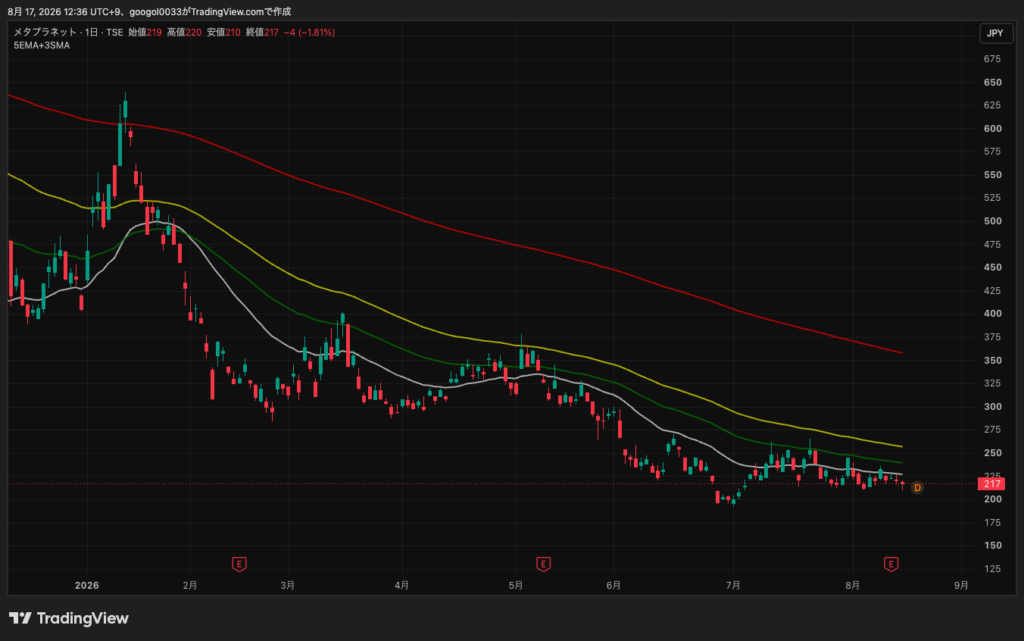Click the 550 price axis label
This screenshot has width=1024, height=641.
(992, 175)
